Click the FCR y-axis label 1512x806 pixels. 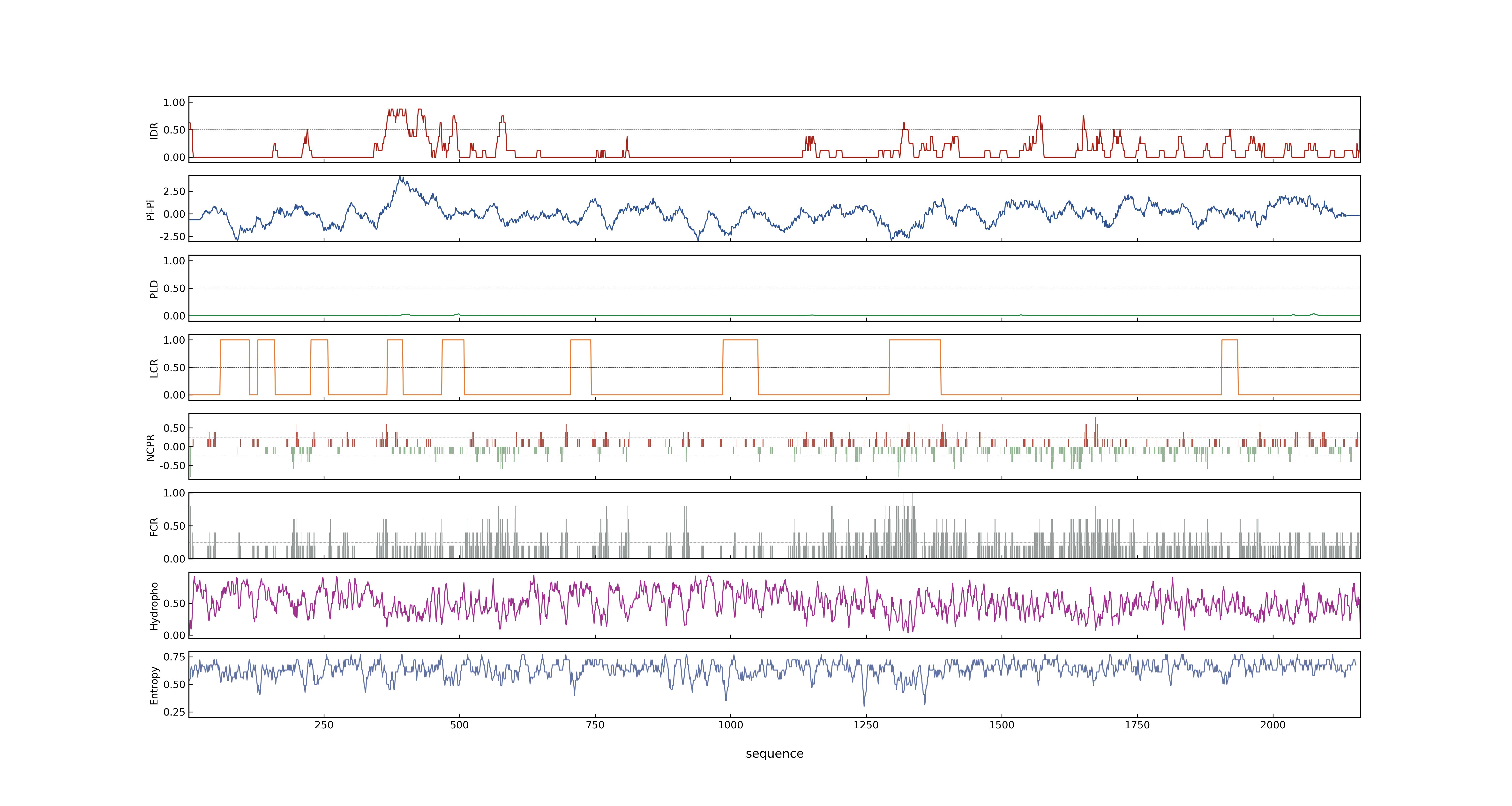click(154, 527)
